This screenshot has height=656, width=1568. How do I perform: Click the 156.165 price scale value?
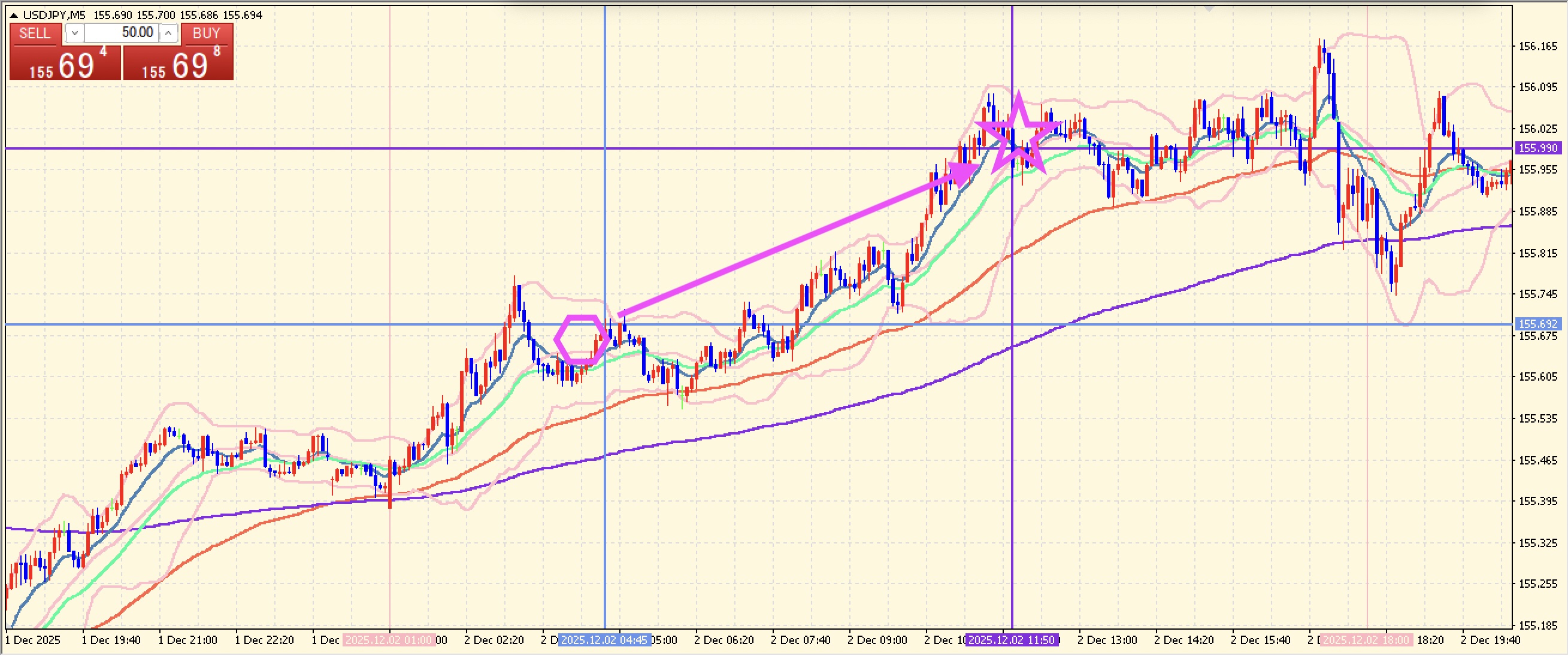point(1537,46)
